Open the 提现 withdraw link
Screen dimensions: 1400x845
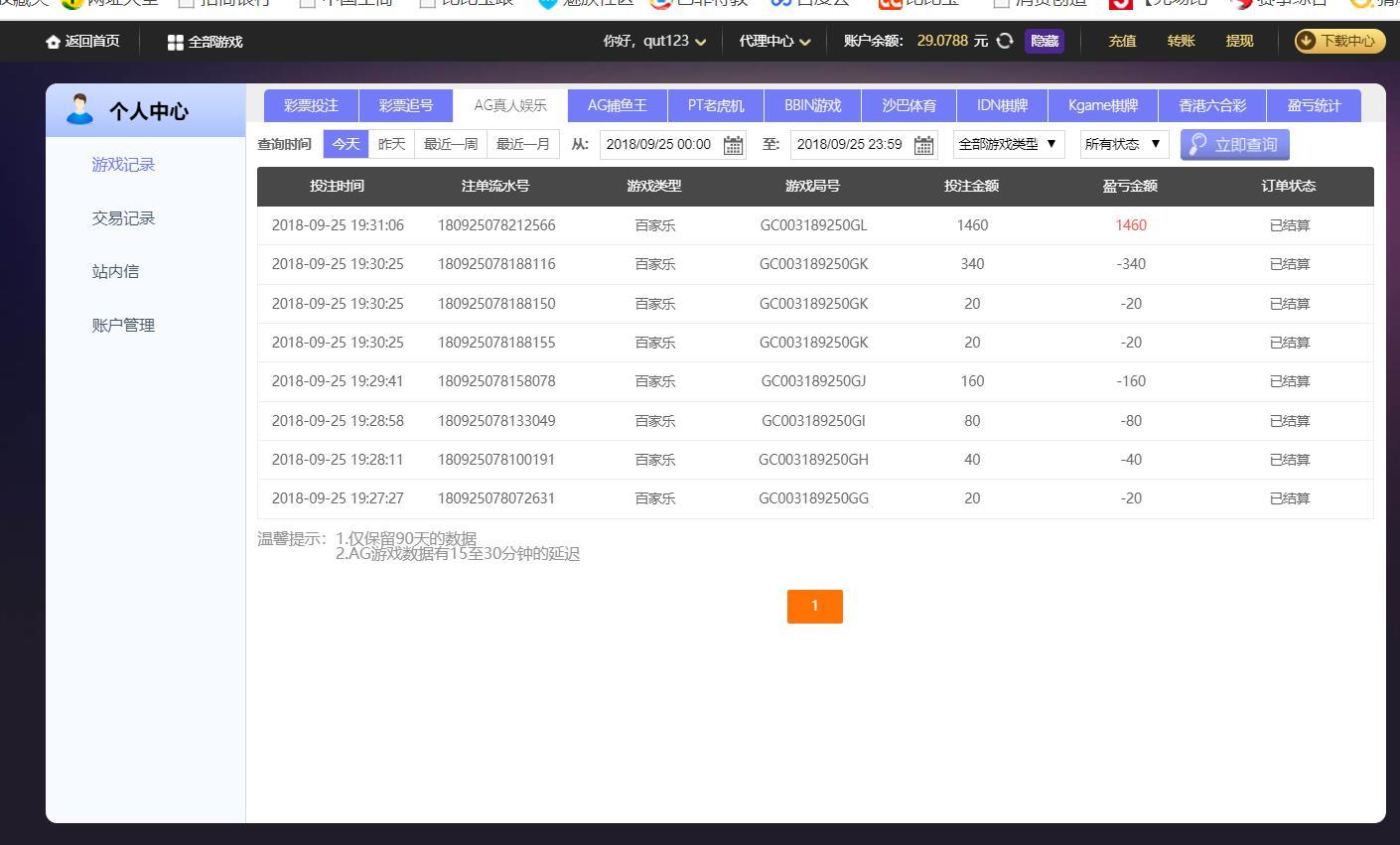pyautogui.click(x=1239, y=41)
